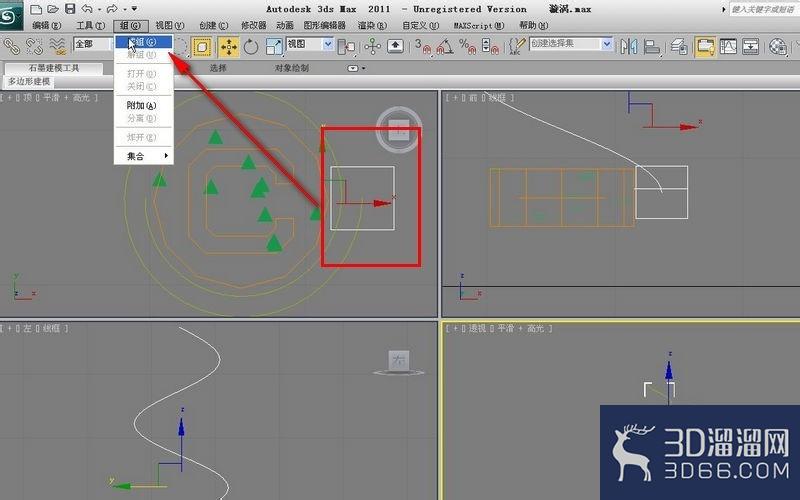Screen dimensions: 800x500
Task: Click the ribbon minimize toggle button
Action: pos(353,68)
